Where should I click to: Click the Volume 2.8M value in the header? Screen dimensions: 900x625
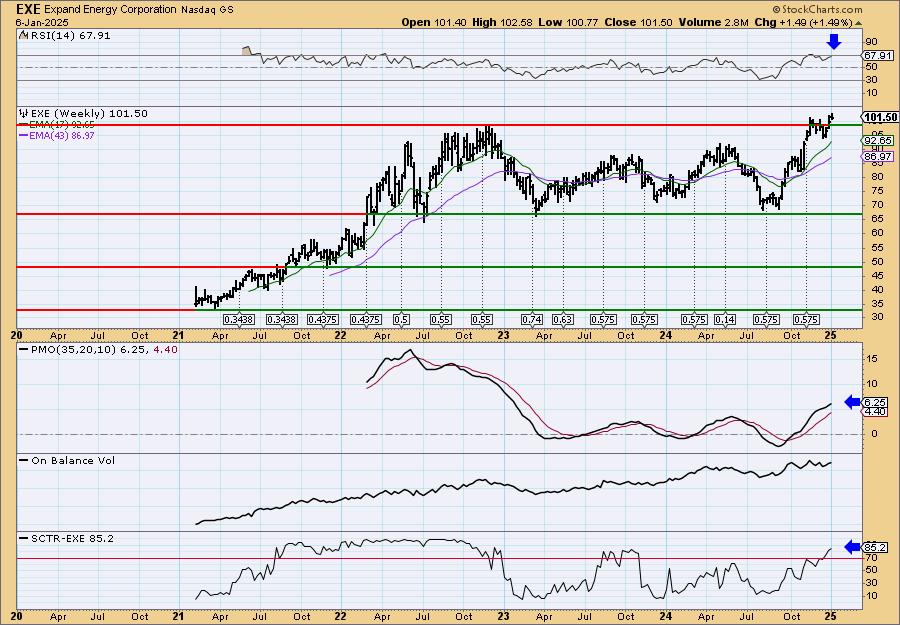713,22
